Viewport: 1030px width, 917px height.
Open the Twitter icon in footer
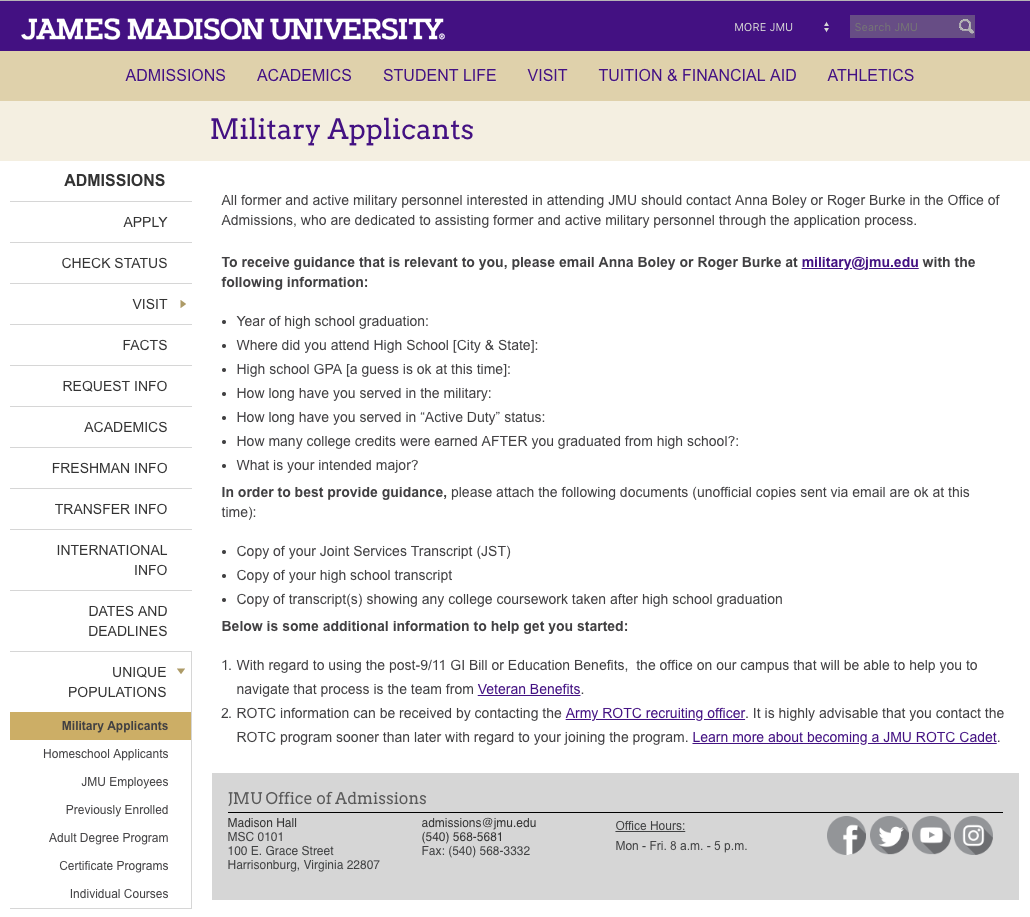tap(889, 836)
